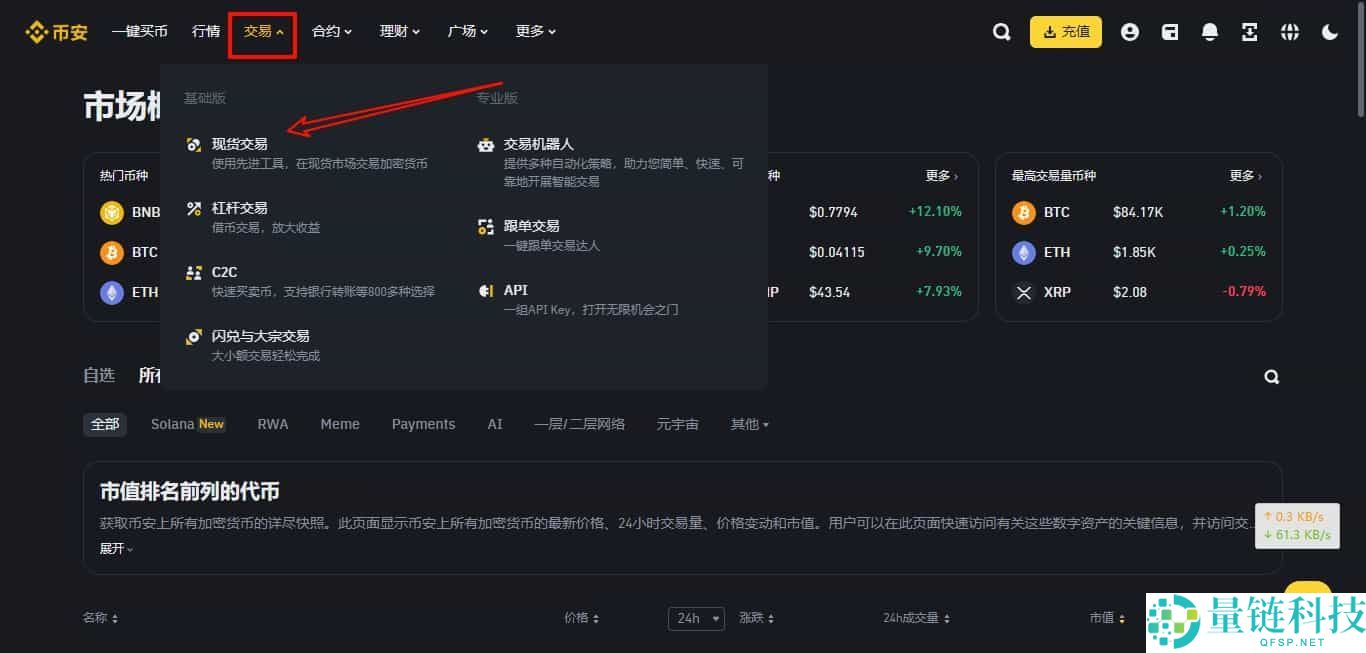This screenshot has width=1366, height=653.
Task: Open the search magnifier in the top bar
Action: (x=1002, y=31)
